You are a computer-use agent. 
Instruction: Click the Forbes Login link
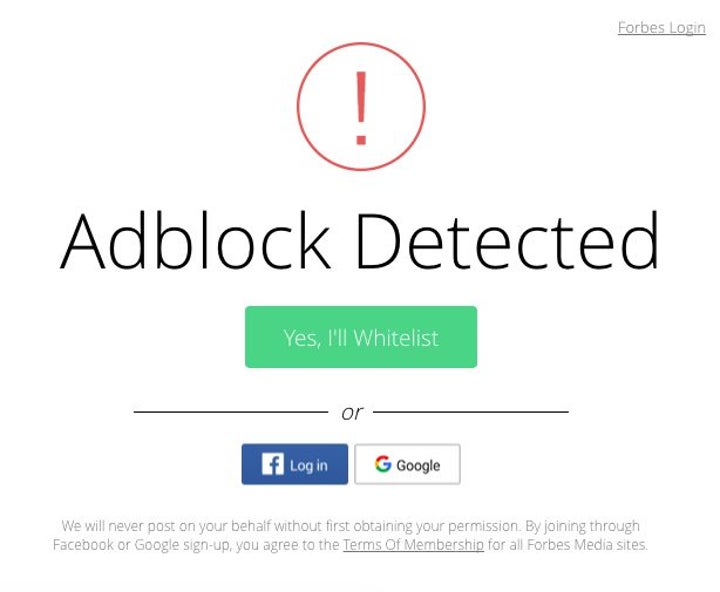click(661, 27)
